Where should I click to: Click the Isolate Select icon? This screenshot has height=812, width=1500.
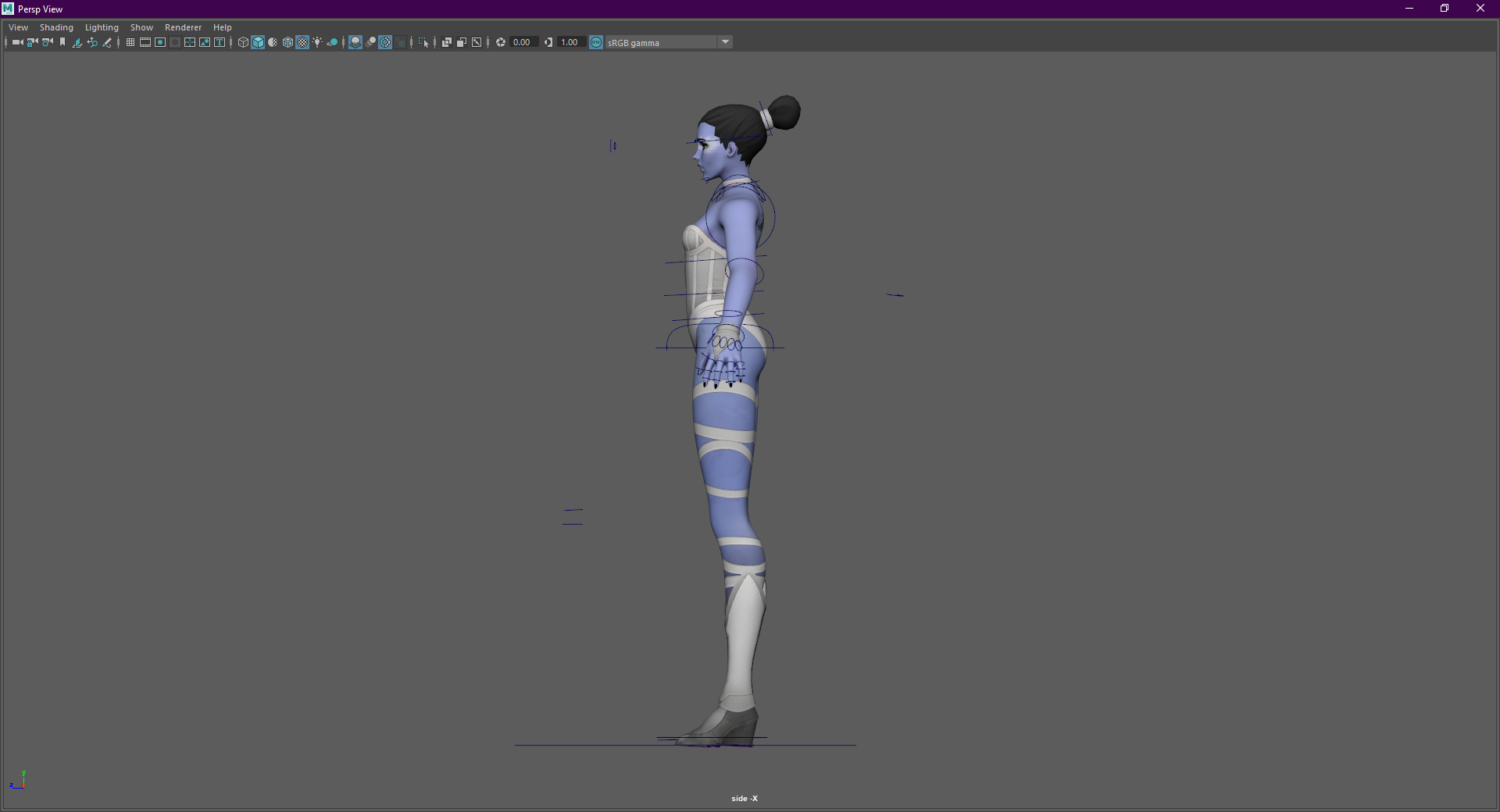[423, 42]
